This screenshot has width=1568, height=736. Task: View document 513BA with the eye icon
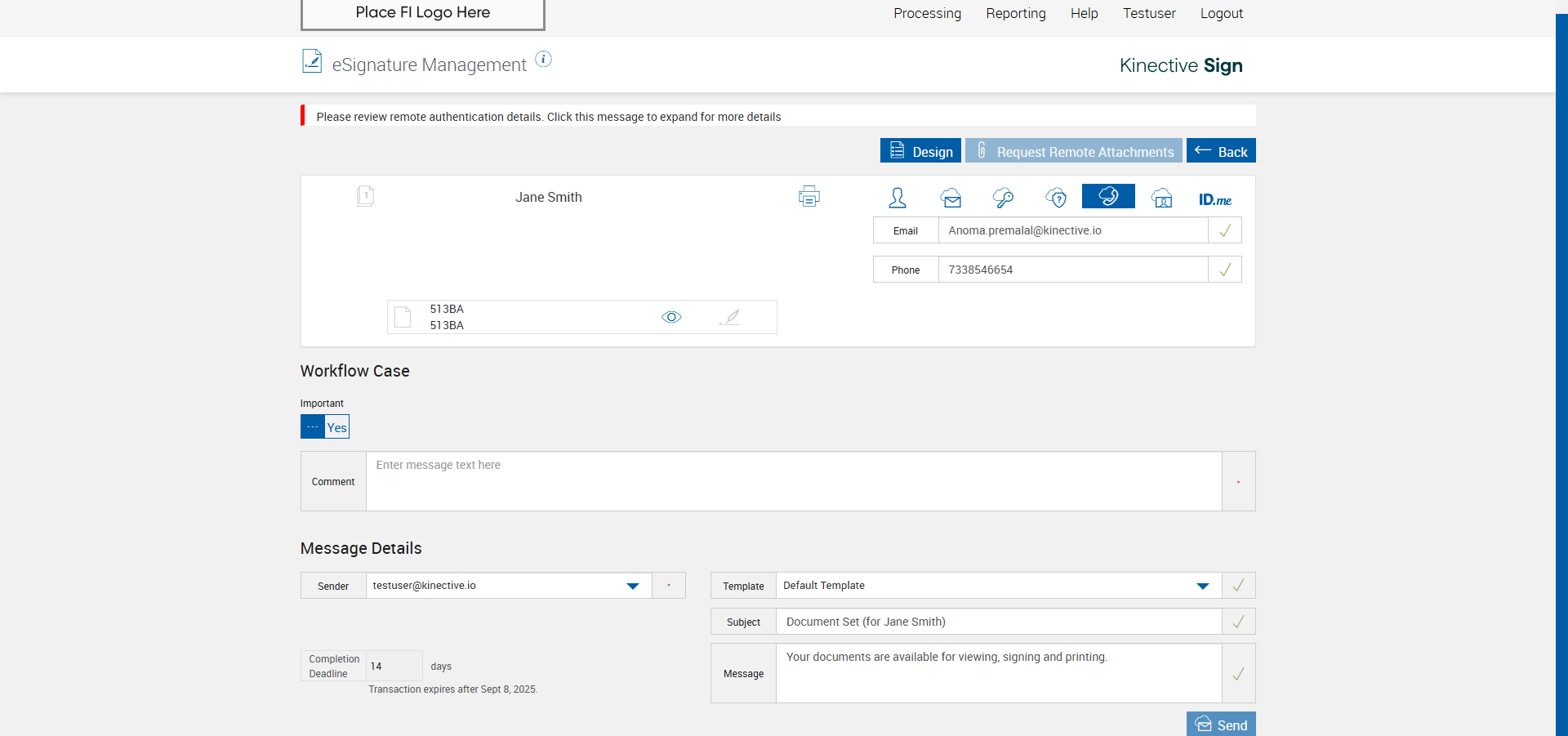(671, 317)
